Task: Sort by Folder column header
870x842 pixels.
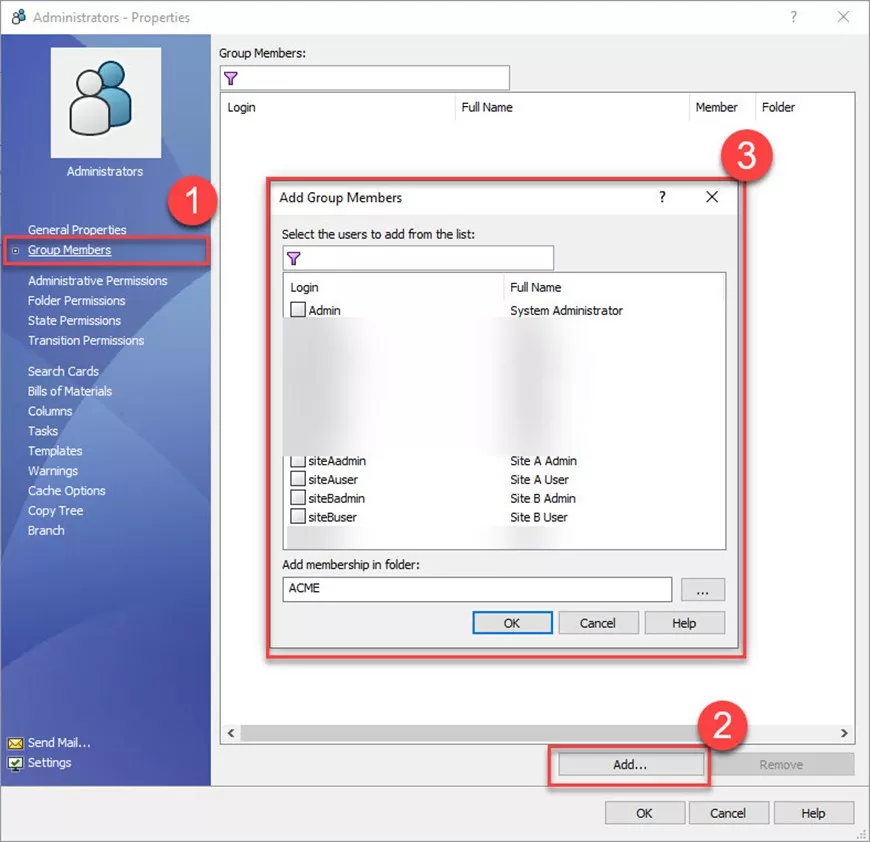Action: (x=805, y=107)
